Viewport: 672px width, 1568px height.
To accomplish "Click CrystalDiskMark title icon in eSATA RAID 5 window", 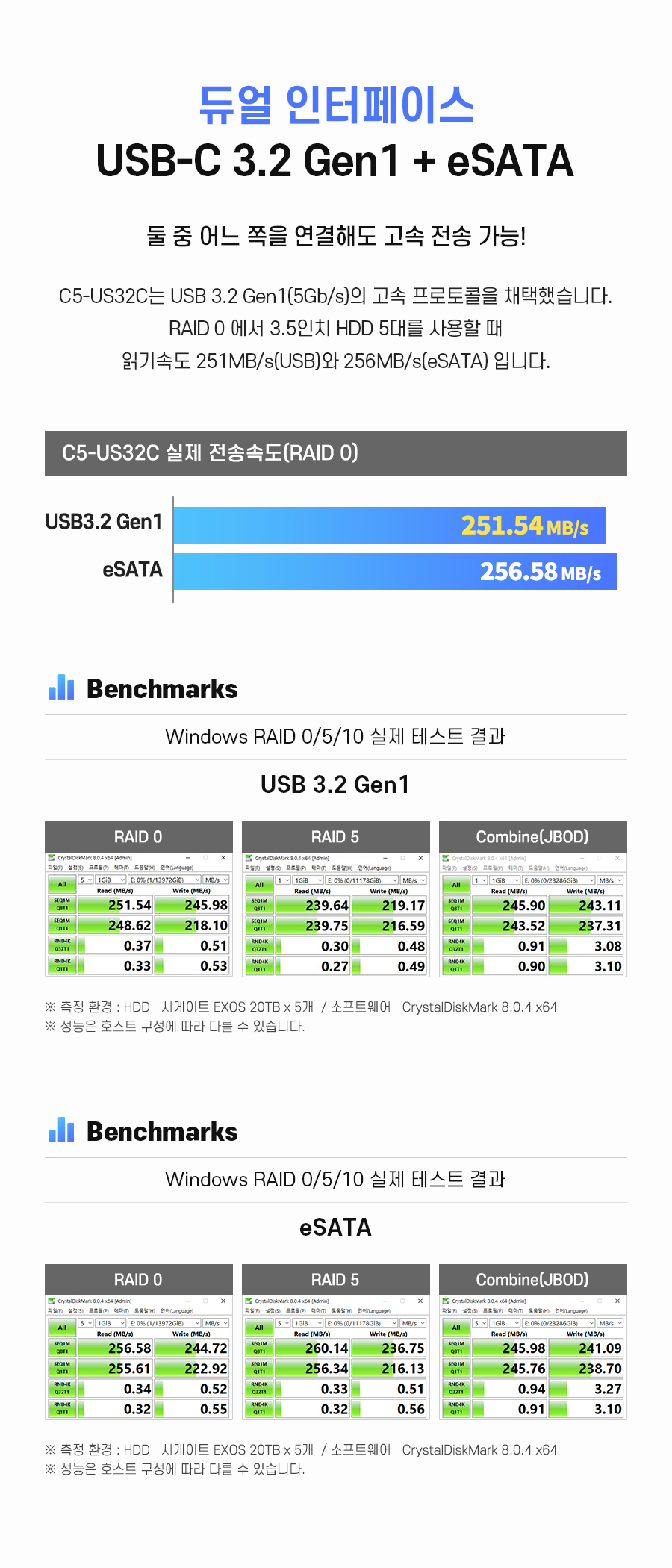I will [249, 1301].
